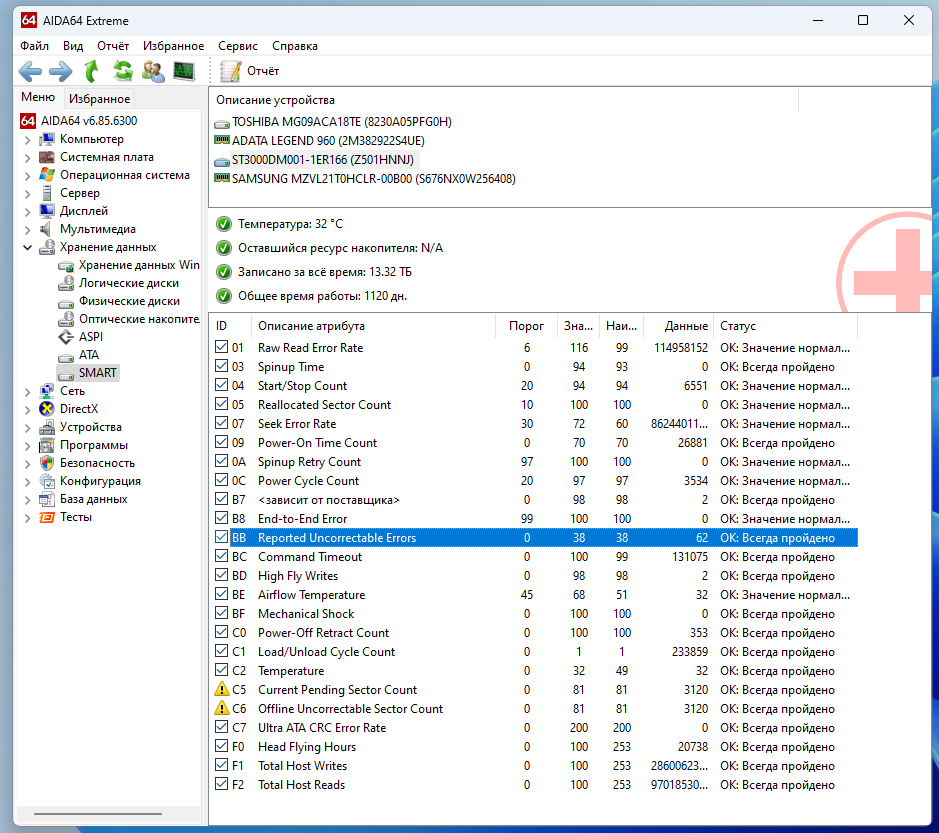The width and height of the screenshot is (939, 833).
Task: Expand the Операционная система node arrow
Action: point(28,176)
